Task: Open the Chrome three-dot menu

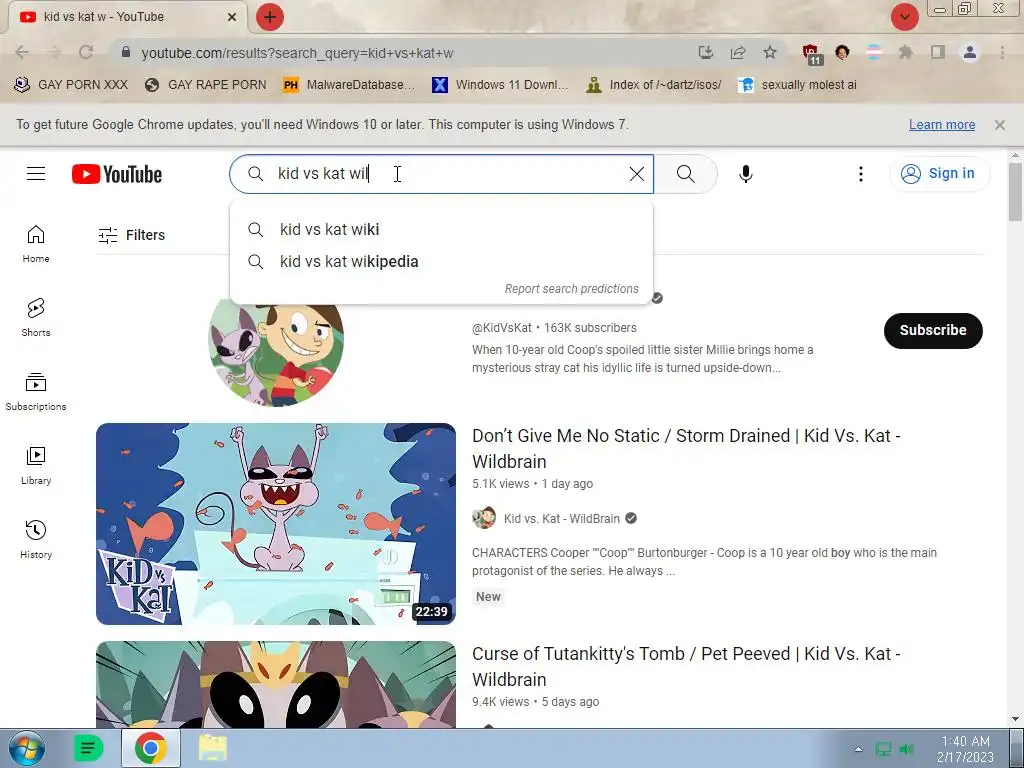Action: pos(1002,52)
